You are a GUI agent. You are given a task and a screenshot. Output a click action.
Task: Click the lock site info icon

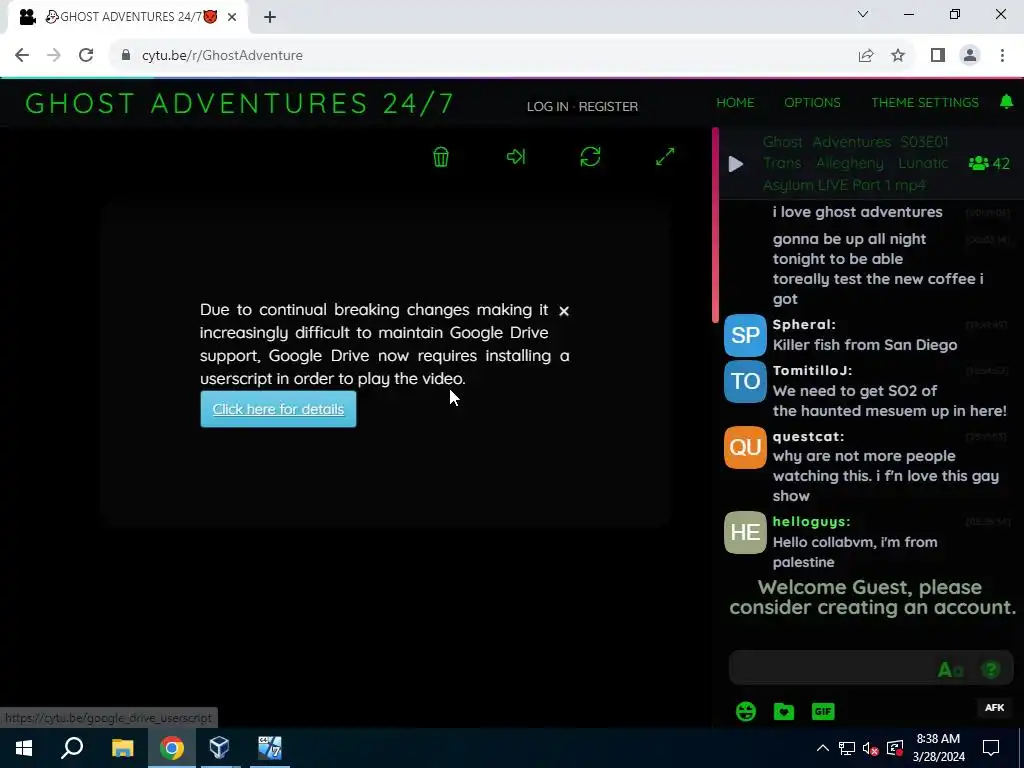click(x=126, y=56)
